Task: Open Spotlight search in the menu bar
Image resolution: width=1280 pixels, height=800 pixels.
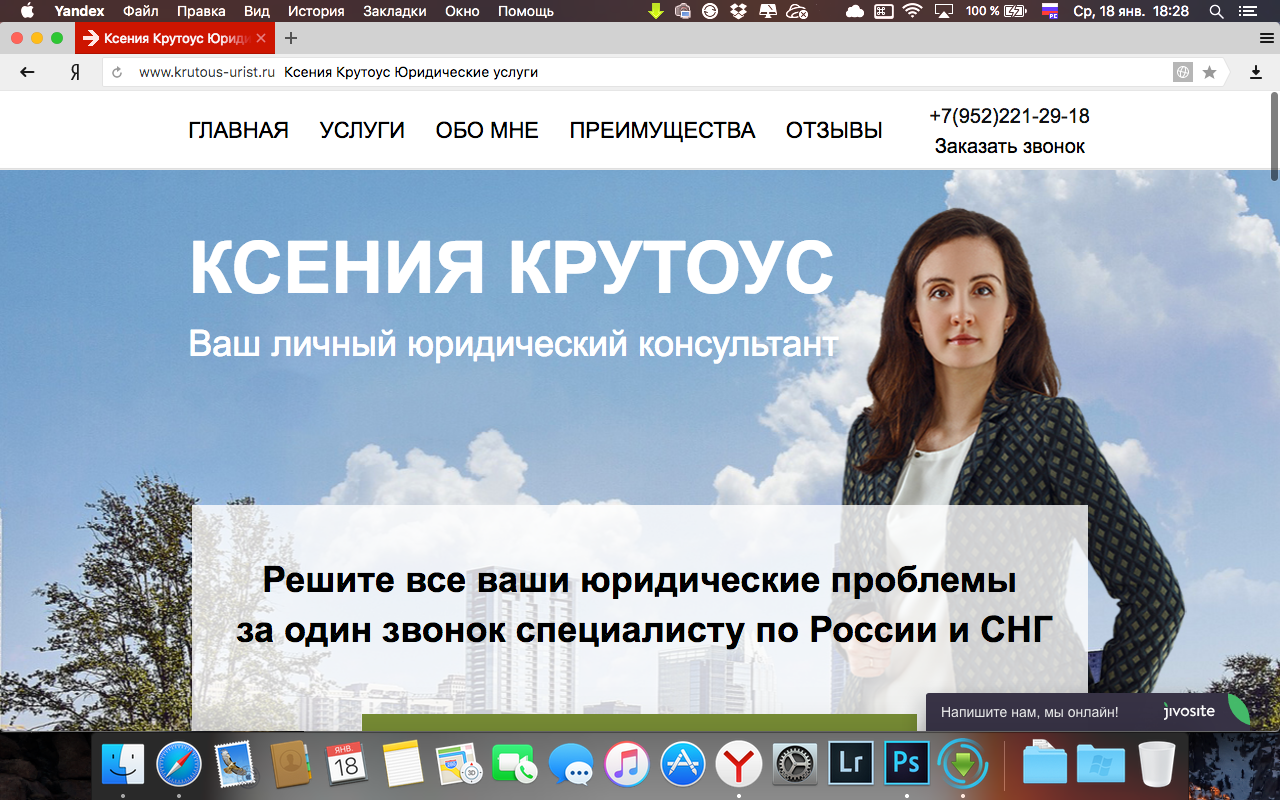Action: 1215,11
